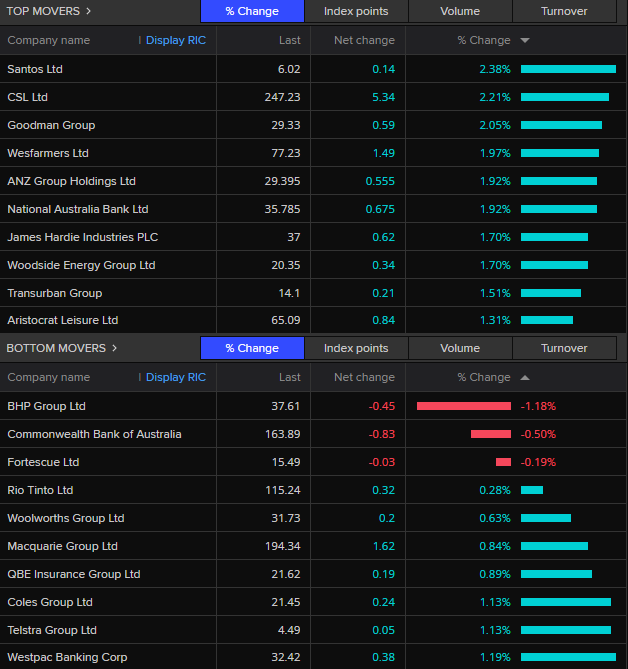Click Commonwealth Bank red -0.50% bar
The width and height of the screenshot is (628, 669).
(491, 434)
